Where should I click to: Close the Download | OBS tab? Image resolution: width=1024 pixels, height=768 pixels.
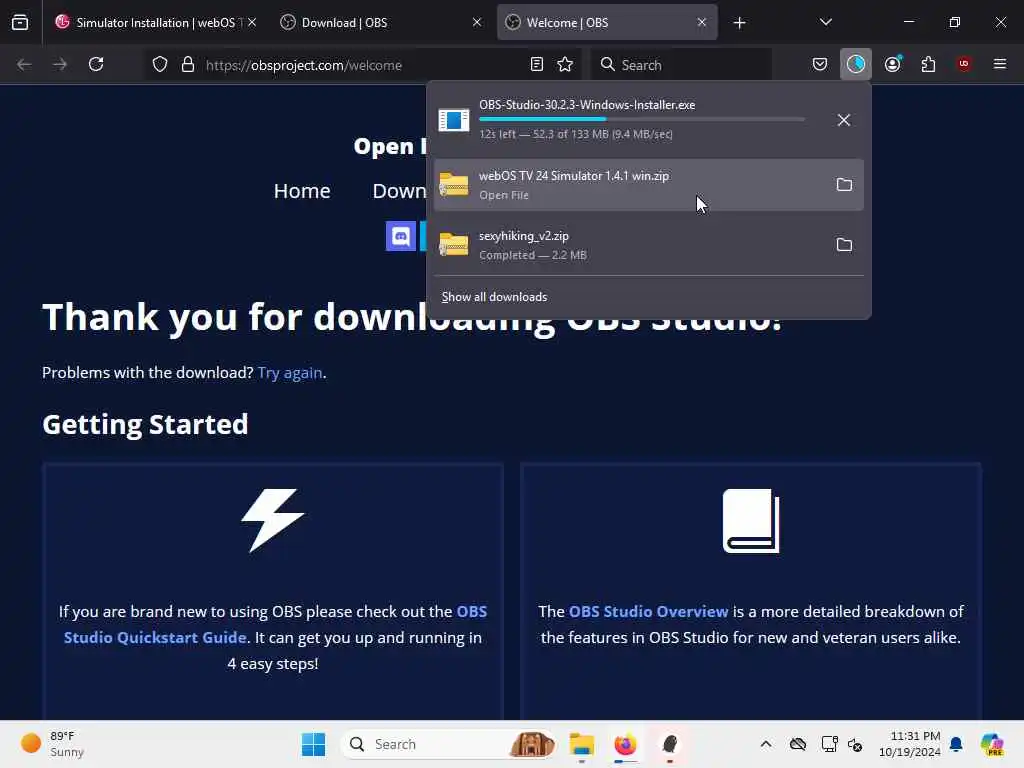pos(477,23)
